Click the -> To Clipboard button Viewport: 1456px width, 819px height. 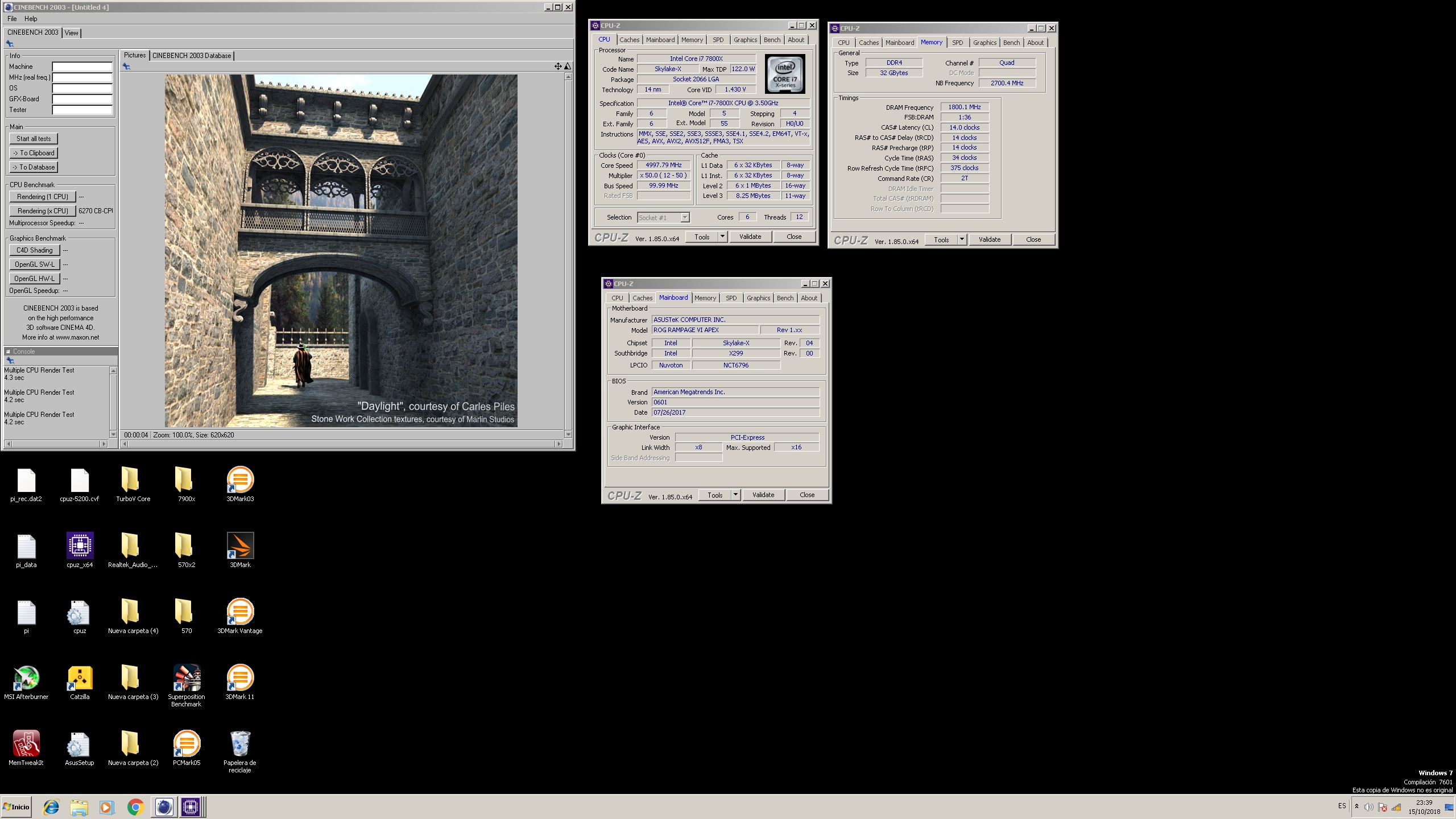click(34, 153)
